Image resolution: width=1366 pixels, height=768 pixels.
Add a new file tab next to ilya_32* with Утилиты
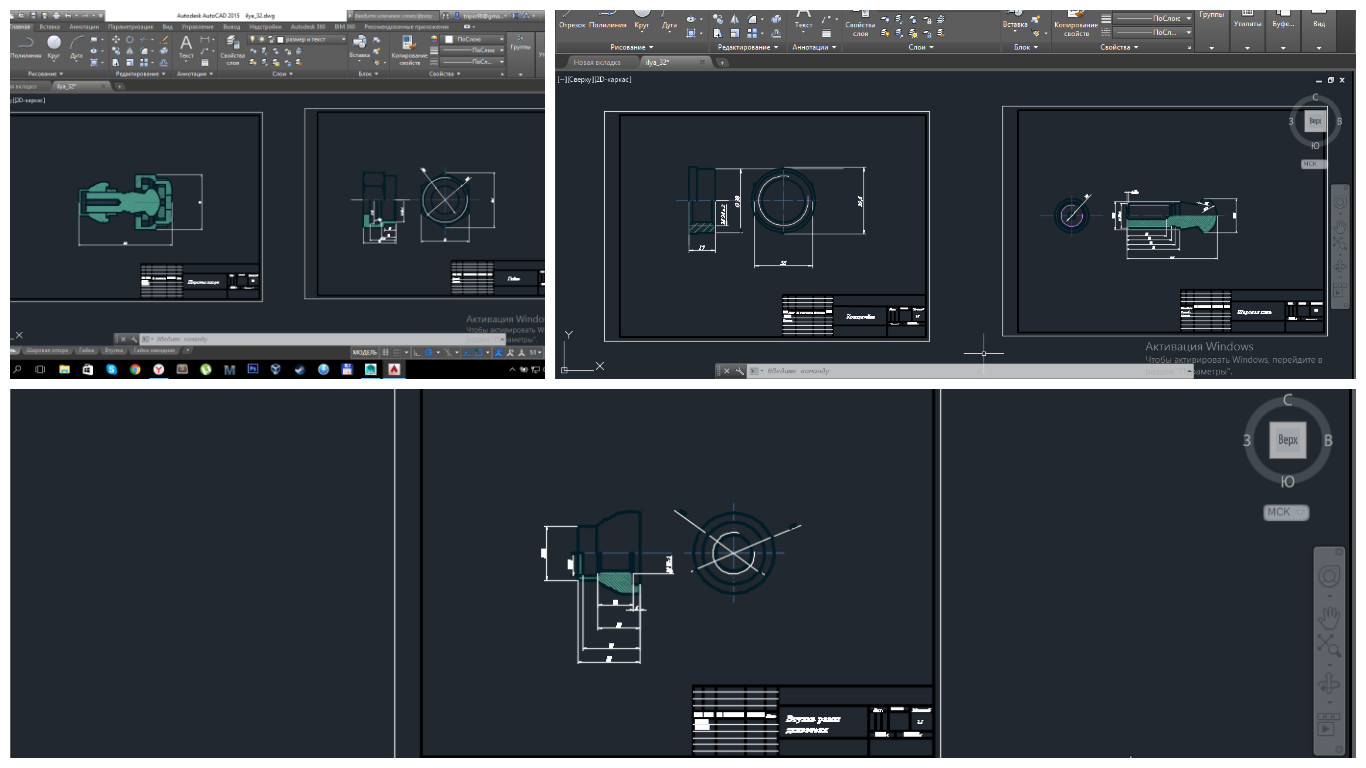722,62
